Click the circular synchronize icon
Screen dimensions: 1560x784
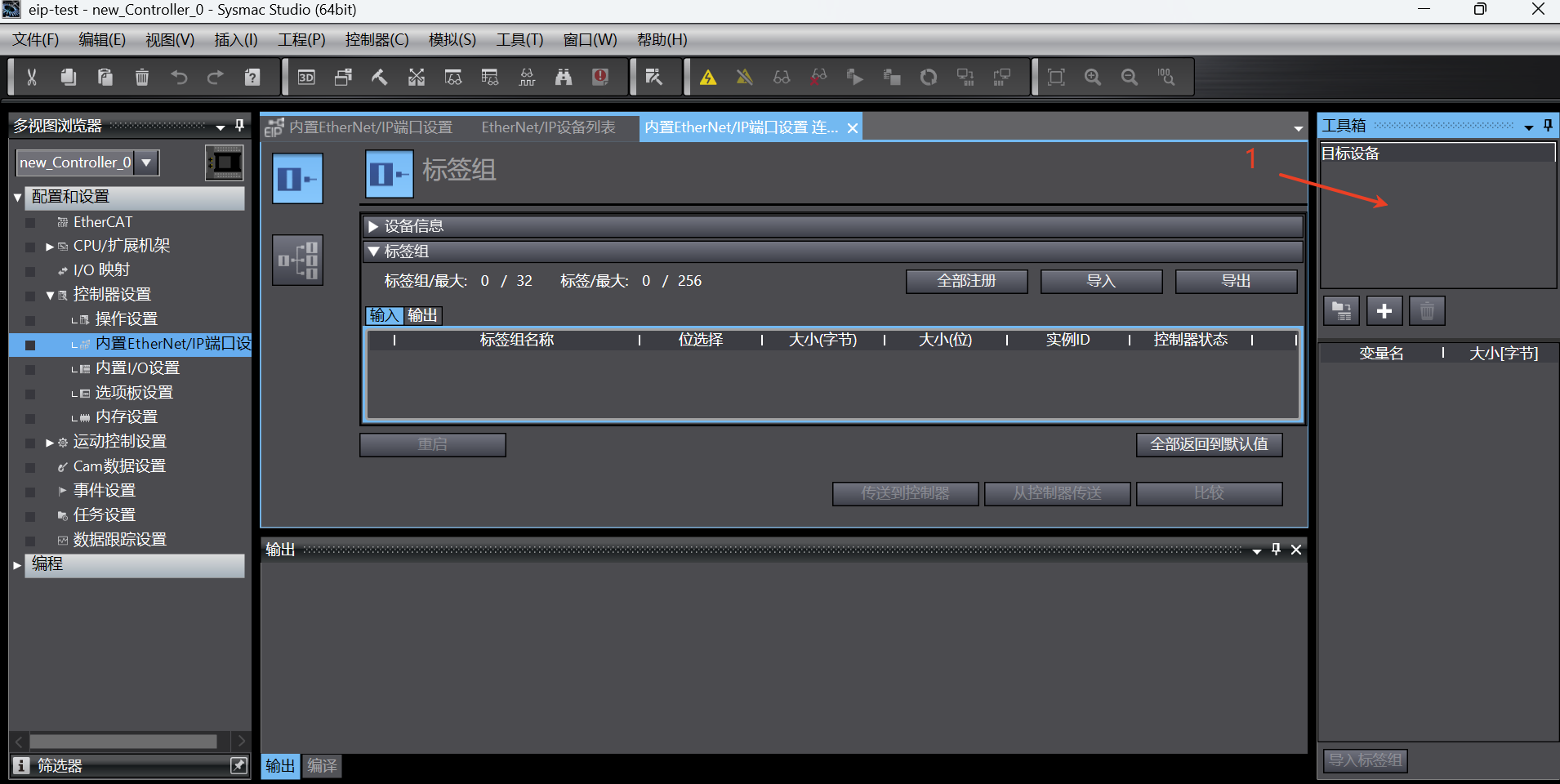coord(929,77)
